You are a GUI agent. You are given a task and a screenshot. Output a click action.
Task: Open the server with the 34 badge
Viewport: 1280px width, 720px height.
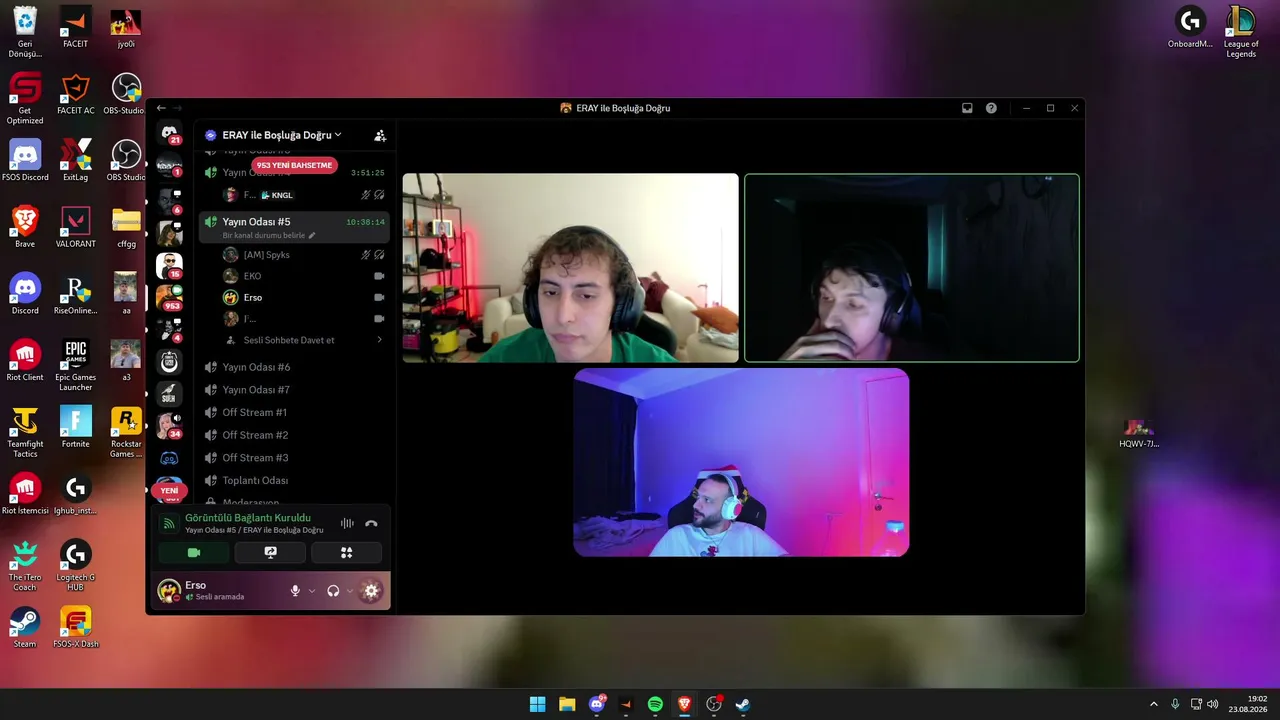(x=169, y=425)
